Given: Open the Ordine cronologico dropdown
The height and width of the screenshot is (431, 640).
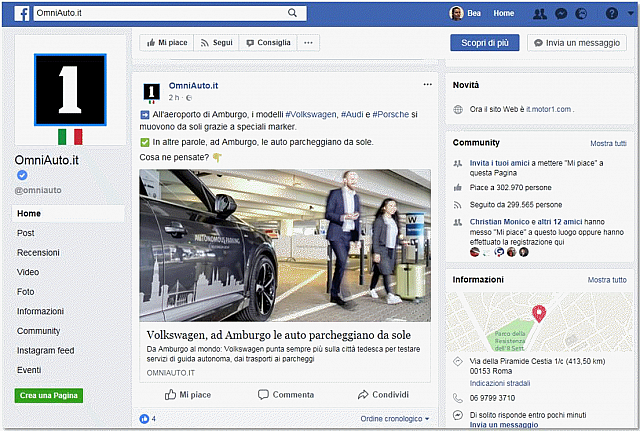Looking at the screenshot, I should (395, 419).
